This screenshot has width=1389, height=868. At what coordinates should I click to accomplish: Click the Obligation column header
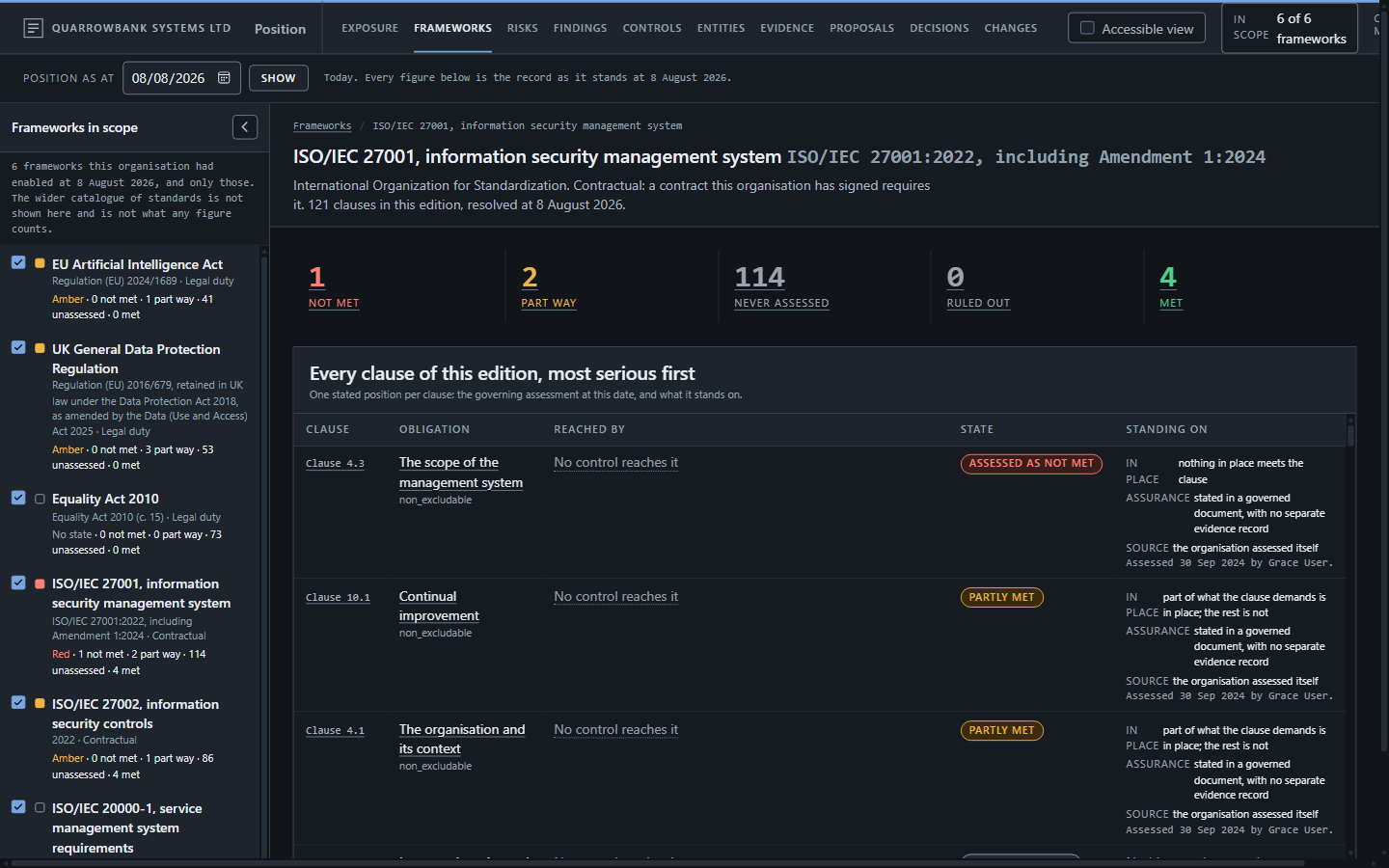434,429
